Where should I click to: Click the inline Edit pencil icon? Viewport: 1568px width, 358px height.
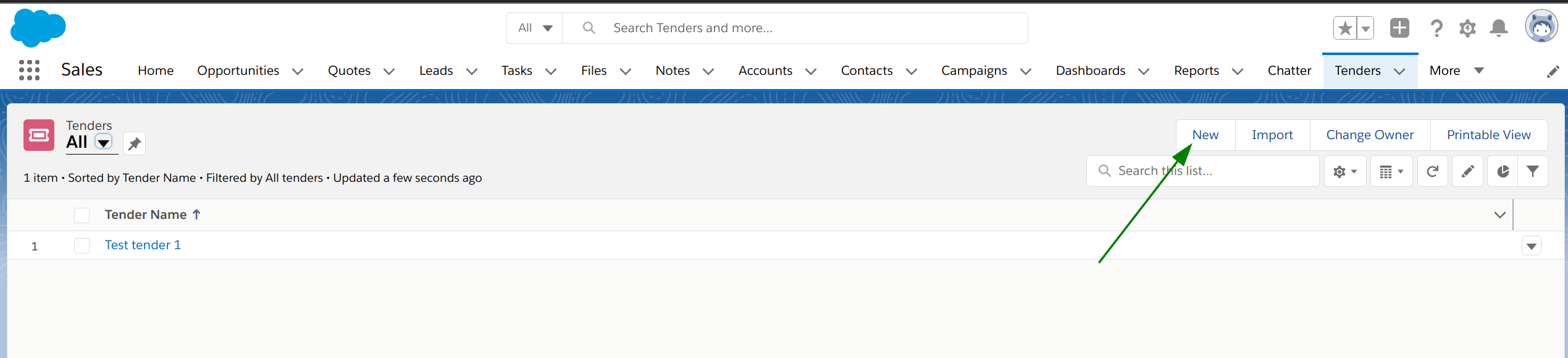click(x=1467, y=171)
